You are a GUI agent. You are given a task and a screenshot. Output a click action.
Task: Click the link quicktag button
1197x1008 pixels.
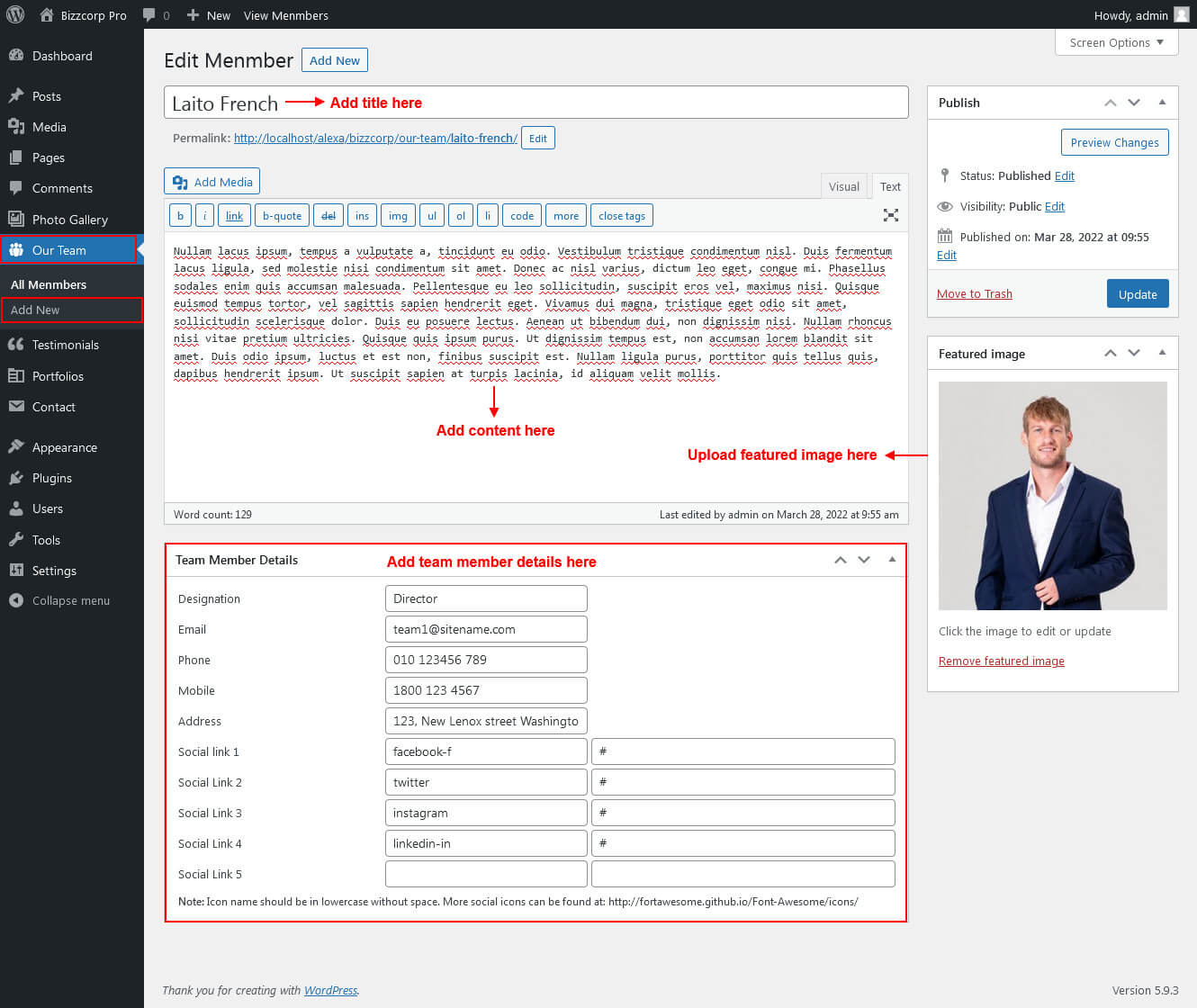pyautogui.click(x=234, y=216)
